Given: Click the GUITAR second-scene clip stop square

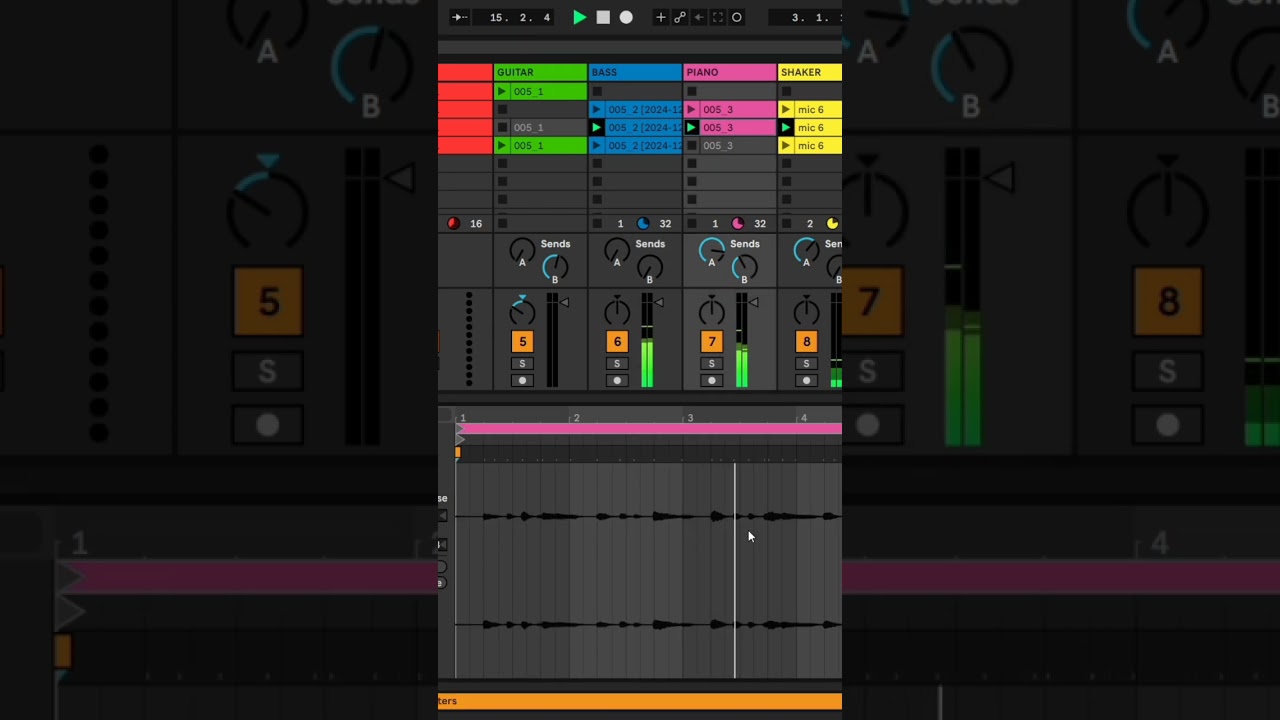Looking at the screenshot, I should [502, 109].
